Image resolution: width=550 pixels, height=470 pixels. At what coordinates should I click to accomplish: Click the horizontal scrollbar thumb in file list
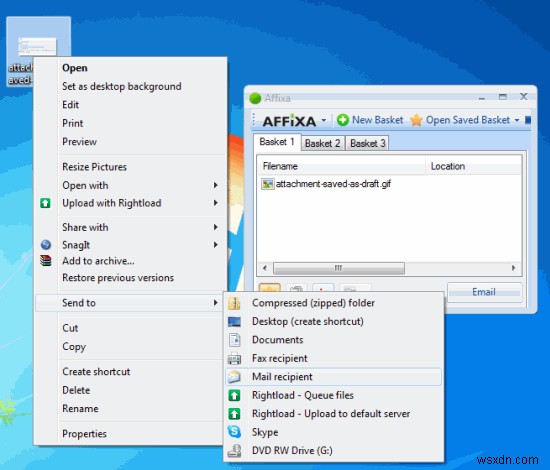point(339,268)
